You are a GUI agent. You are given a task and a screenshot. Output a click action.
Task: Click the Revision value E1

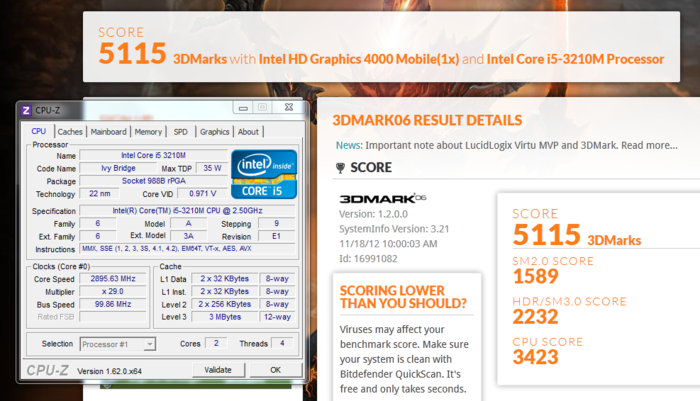[x=277, y=236]
